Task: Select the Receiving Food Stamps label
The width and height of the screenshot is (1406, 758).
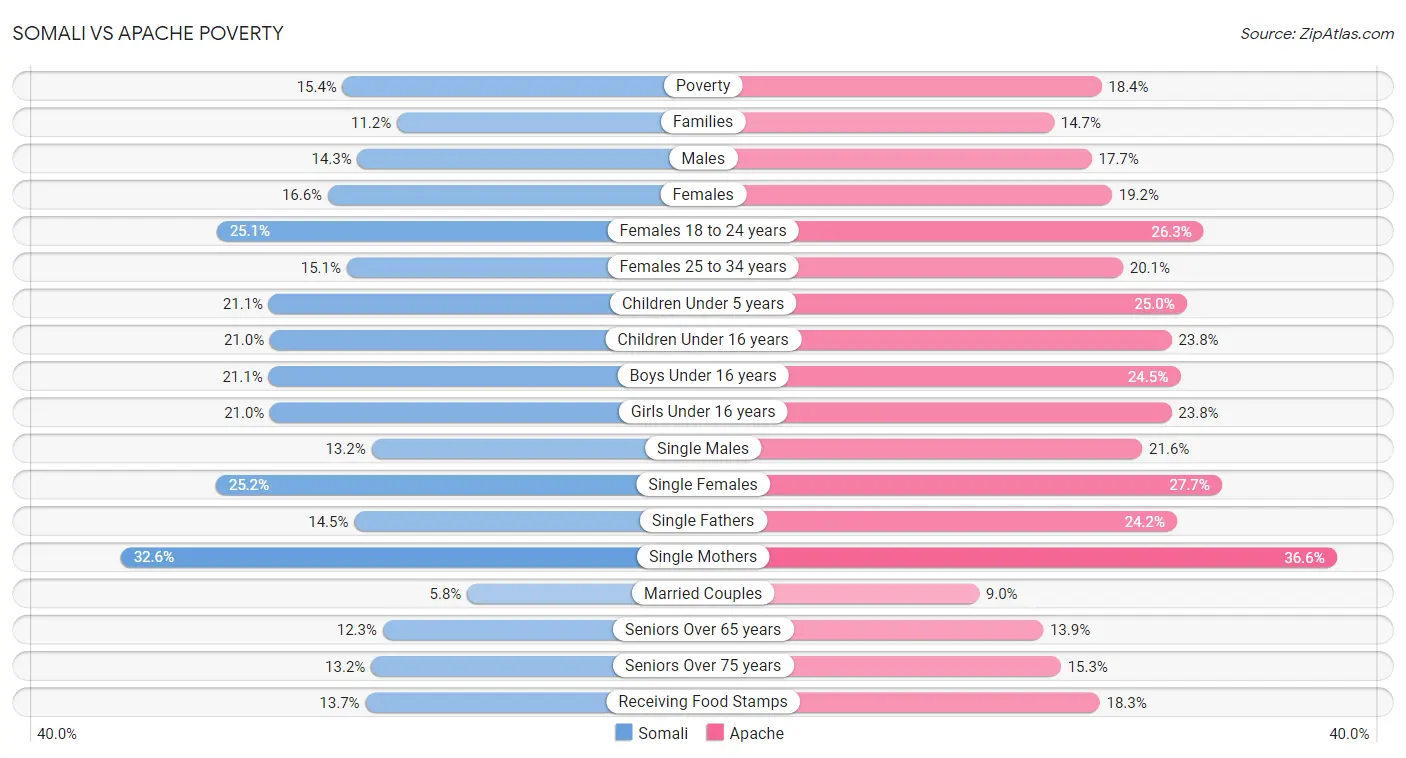Action: pos(703,702)
